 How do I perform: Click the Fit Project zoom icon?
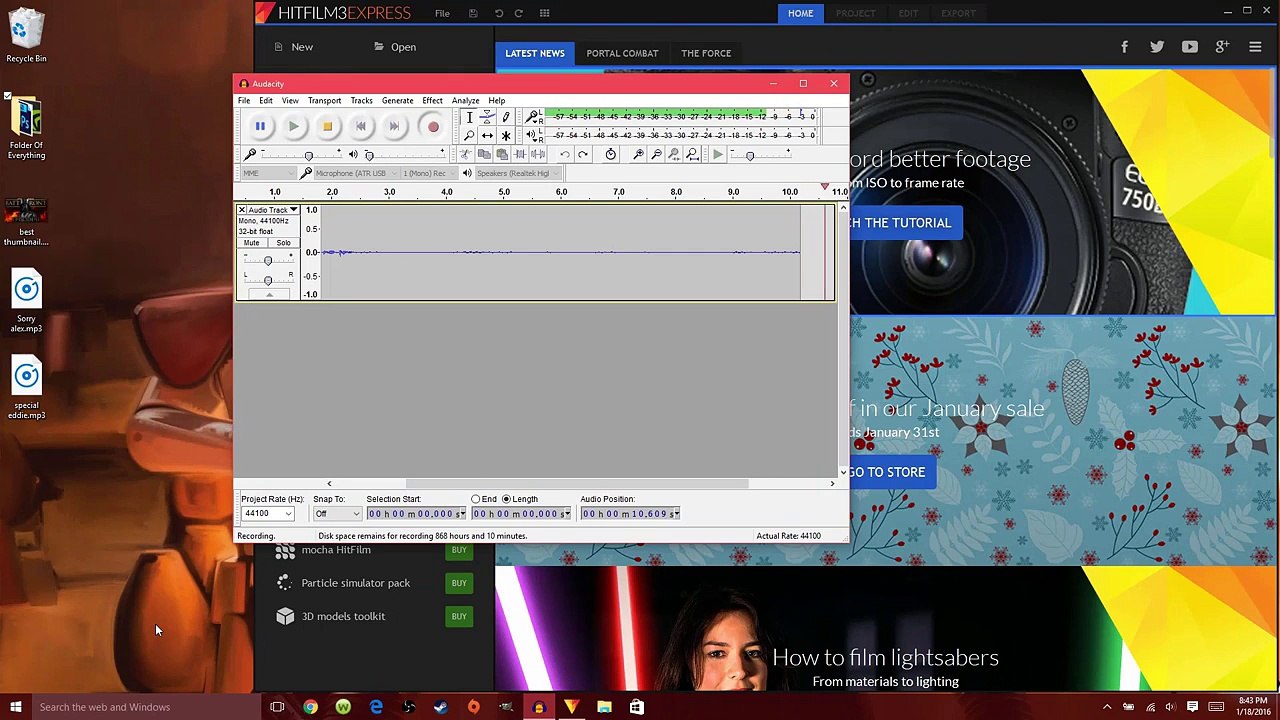tap(692, 154)
